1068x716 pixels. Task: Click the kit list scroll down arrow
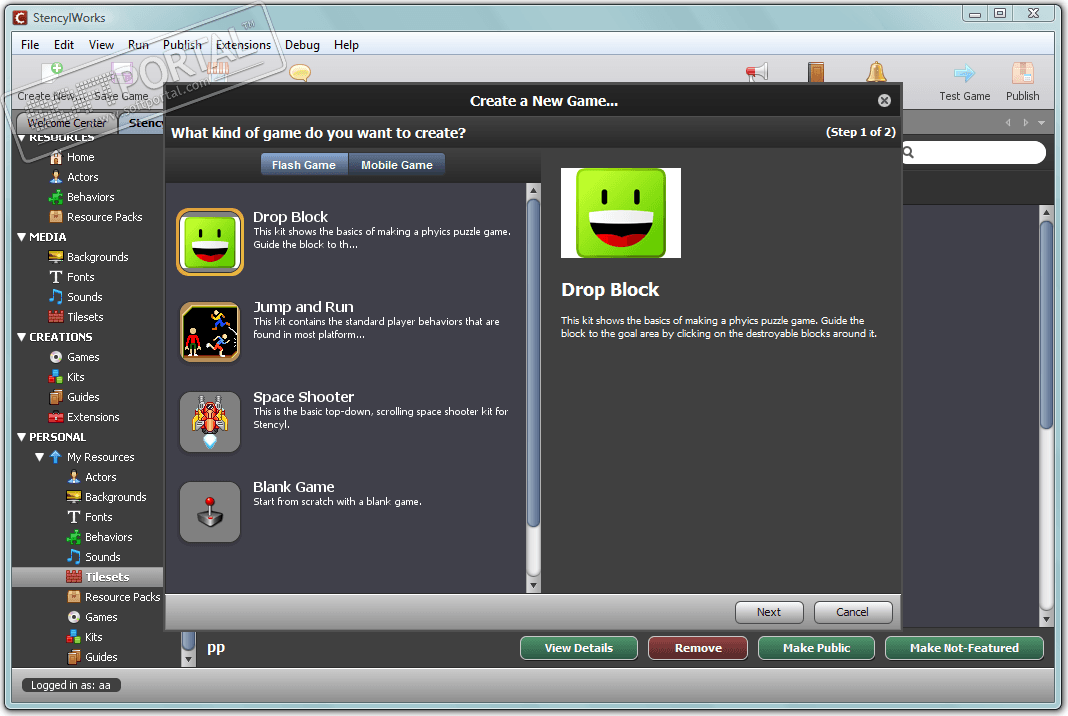(533, 585)
